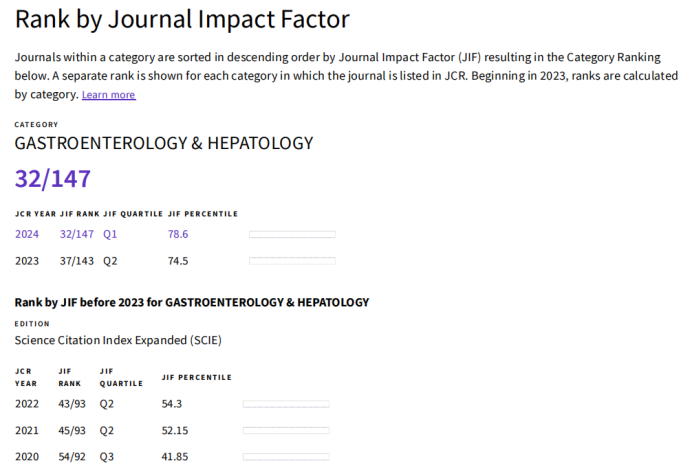Click the 52.15 percentile value for 2021
The height and width of the screenshot is (475, 692).
175,430
